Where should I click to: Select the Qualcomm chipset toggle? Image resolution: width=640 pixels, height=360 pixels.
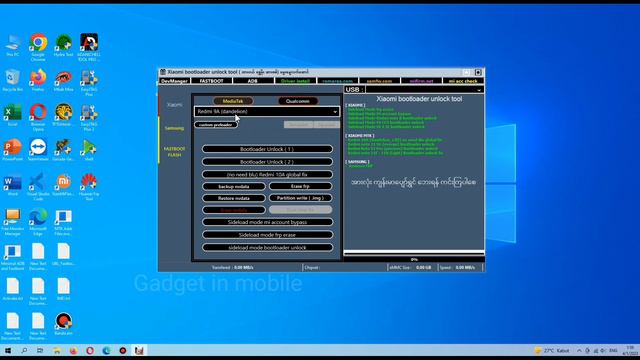coord(298,101)
